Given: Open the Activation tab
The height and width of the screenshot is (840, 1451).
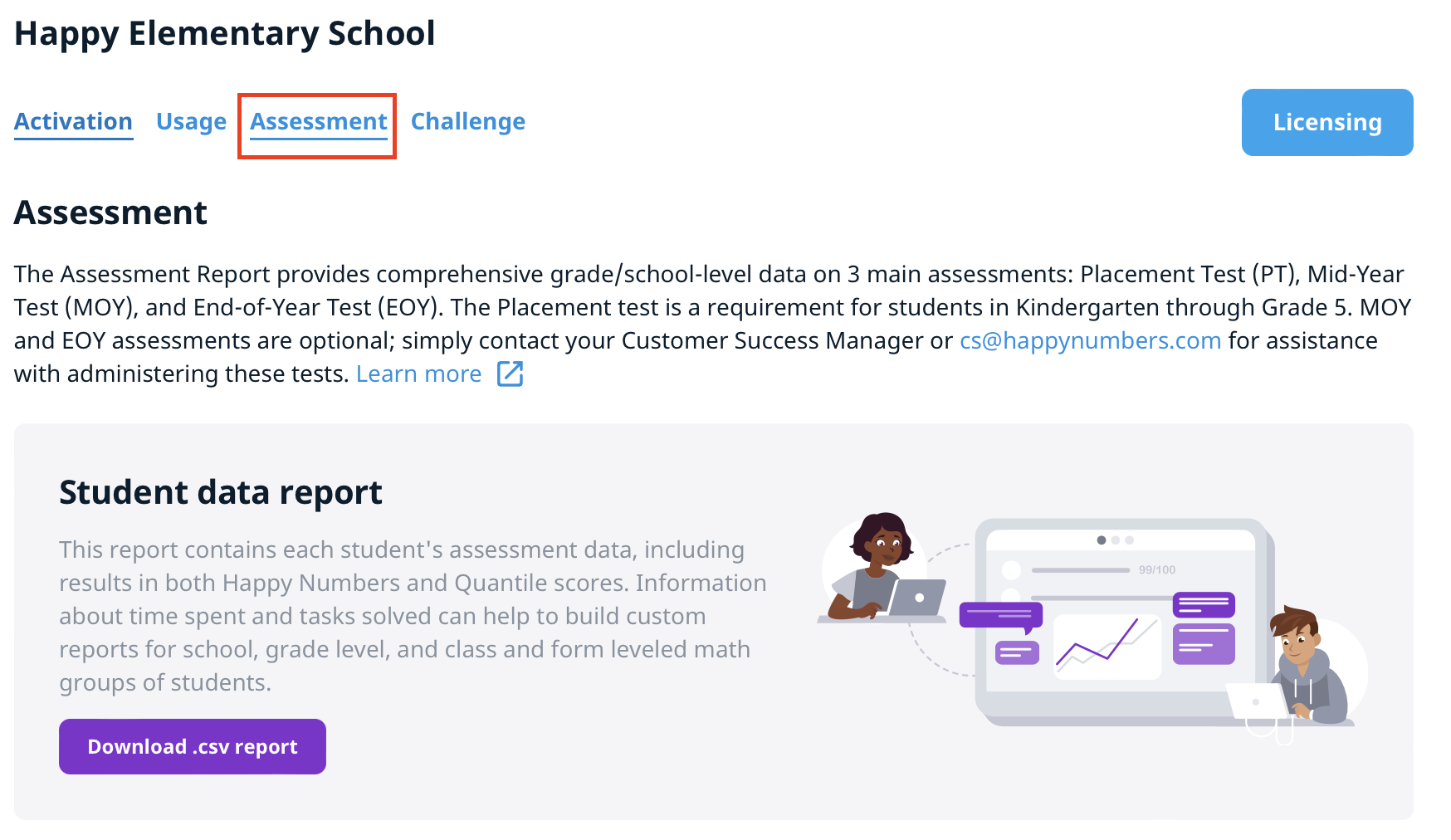Looking at the screenshot, I should (73, 122).
